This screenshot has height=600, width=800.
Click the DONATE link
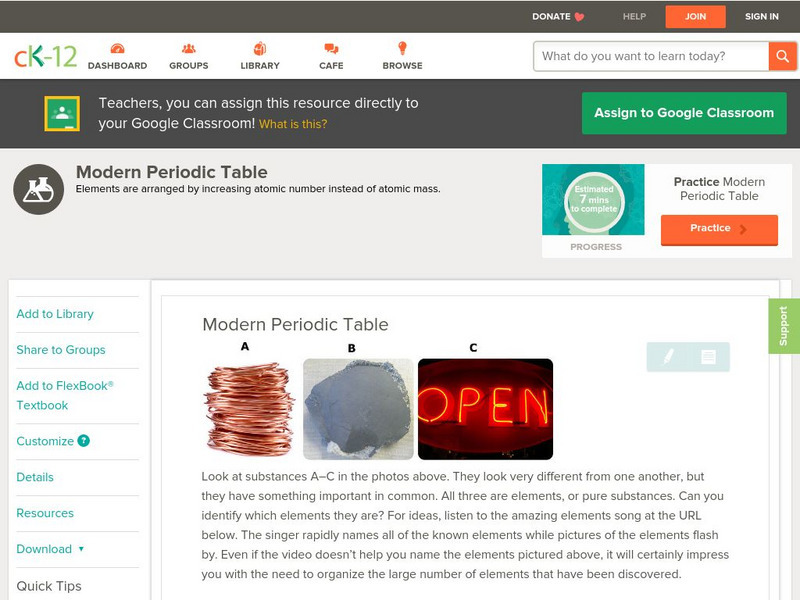tap(551, 16)
